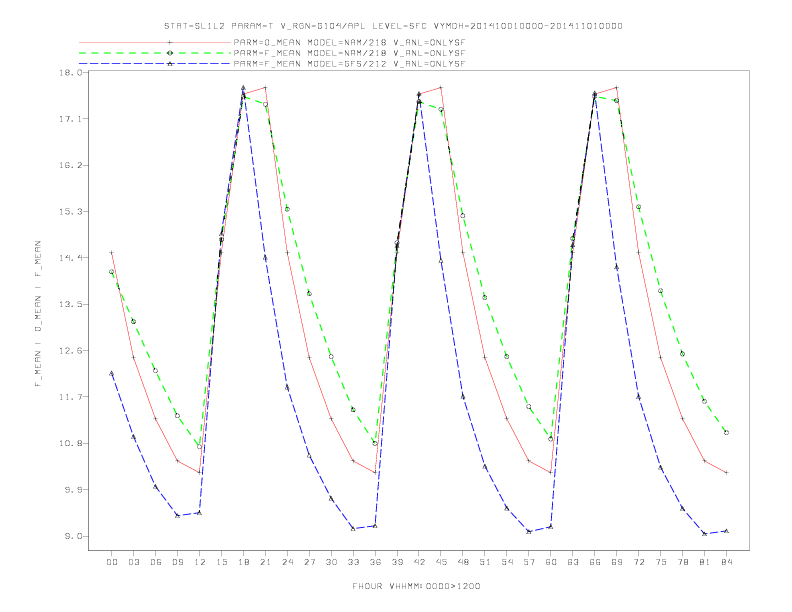Click x-axis forecast hour label 84

[x=726, y=562]
